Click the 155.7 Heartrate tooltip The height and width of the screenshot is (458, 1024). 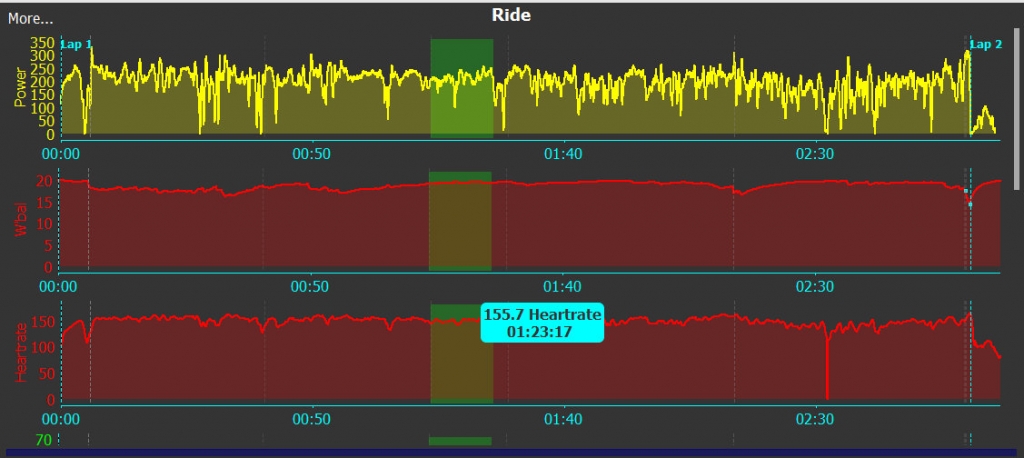[542, 323]
